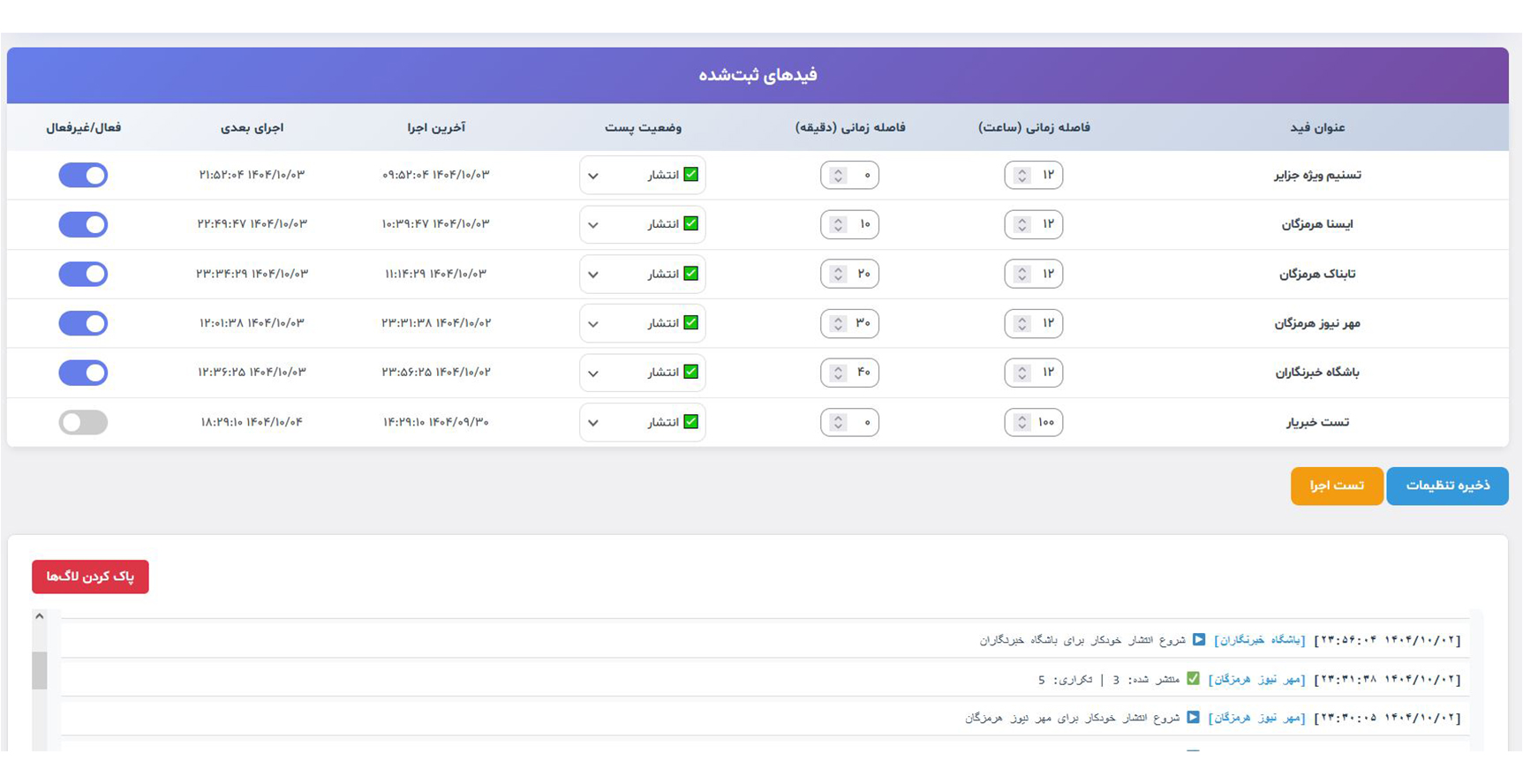Select the feed name باشگاه خبرنگاران
This screenshot has height=784, width=1523.
(1317, 373)
